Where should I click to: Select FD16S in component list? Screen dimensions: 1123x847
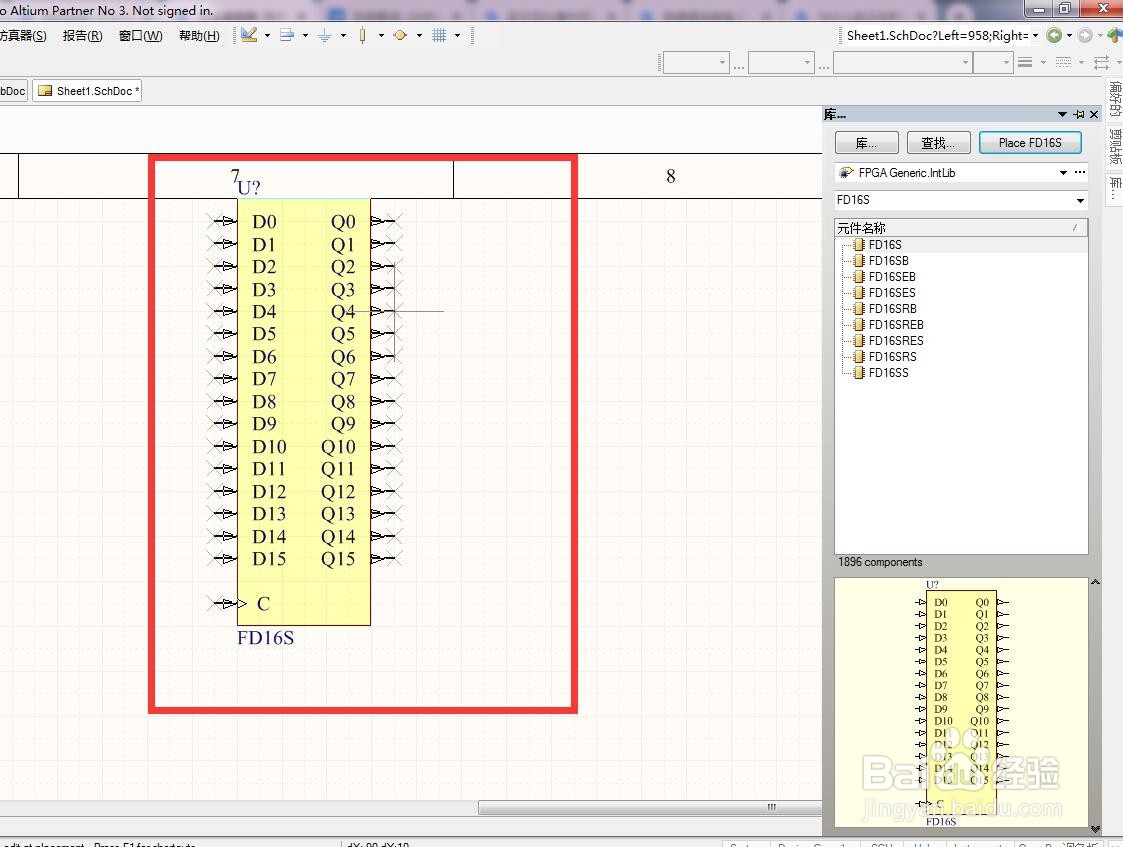pyautogui.click(x=885, y=245)
